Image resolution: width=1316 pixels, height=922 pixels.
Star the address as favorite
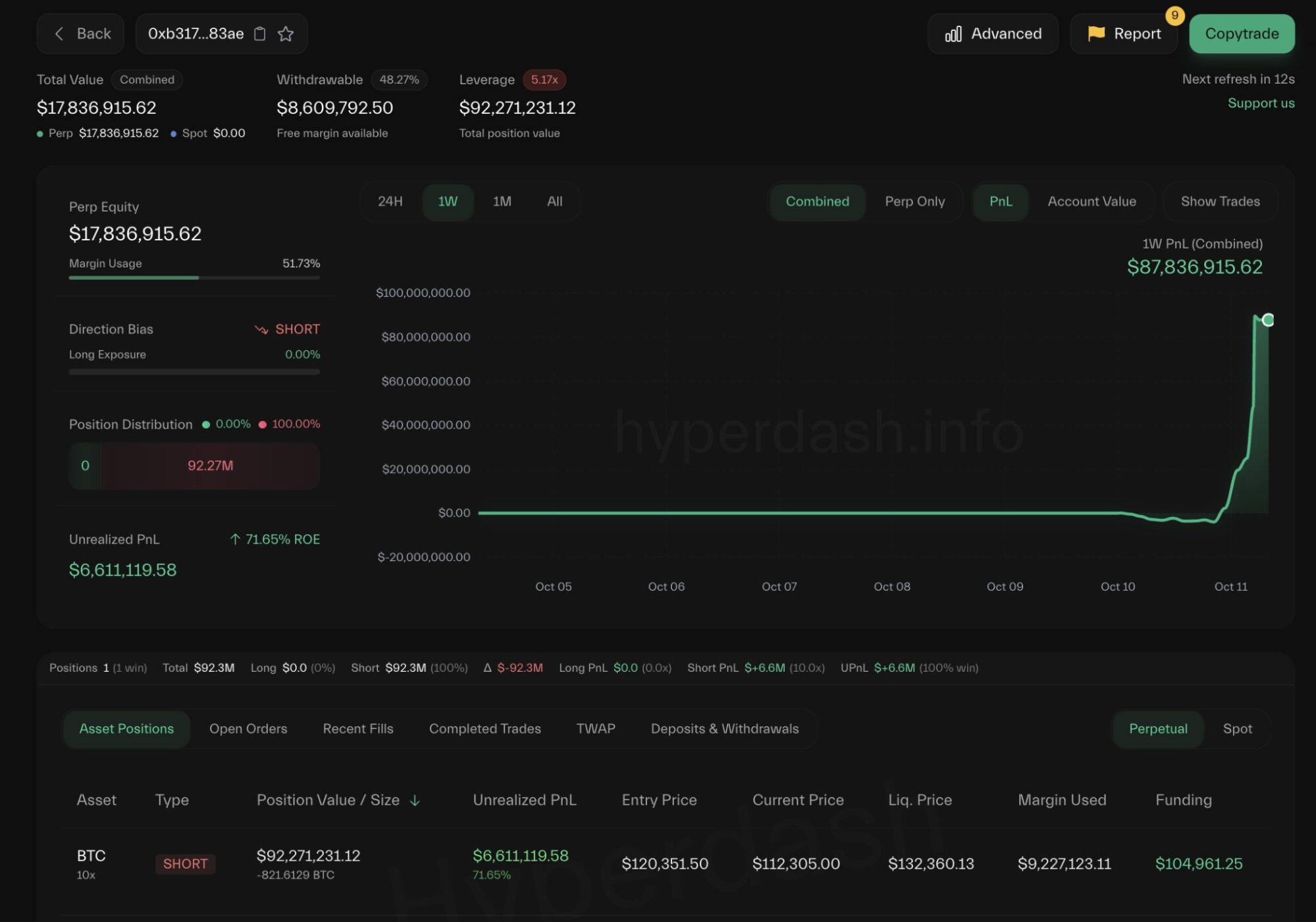tap(286, 34)
